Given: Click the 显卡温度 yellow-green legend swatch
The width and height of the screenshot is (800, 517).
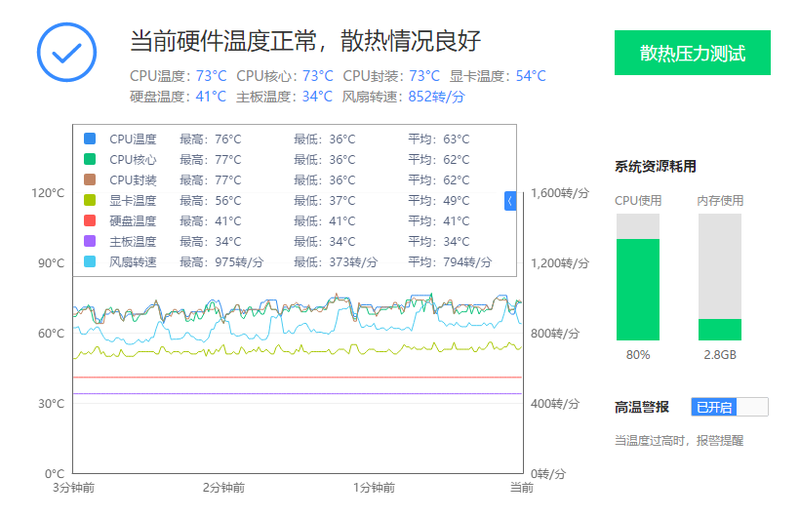Looking at the screenshot, I should (x=89, y=200).
